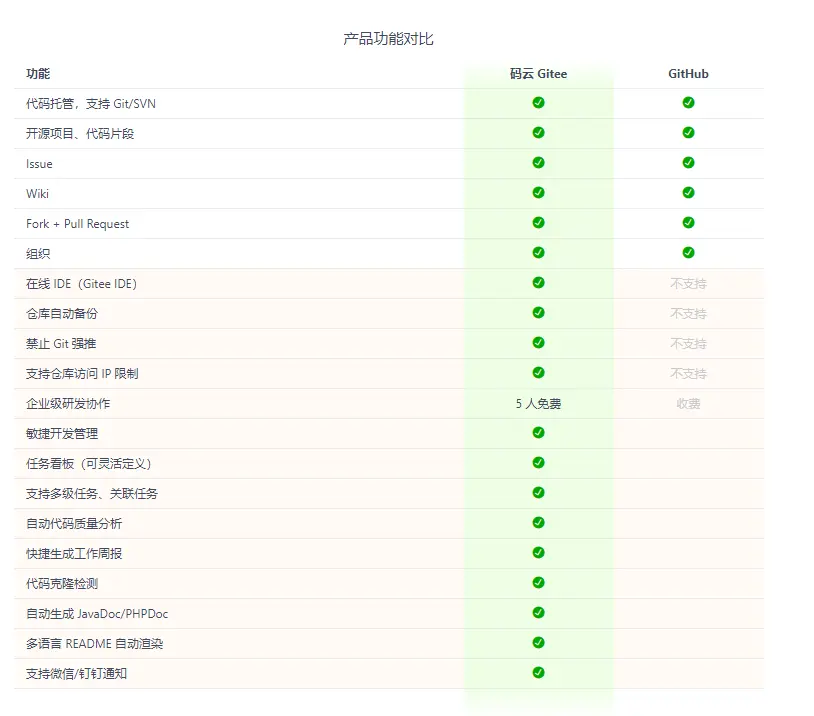
Task: Click Gitee checkmark in the 在线 IDE row
Action: (x=538, y=282)
